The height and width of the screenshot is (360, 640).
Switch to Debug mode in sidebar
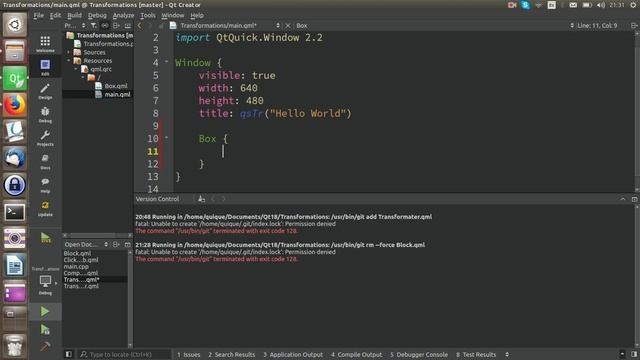(x=45, y=114)
